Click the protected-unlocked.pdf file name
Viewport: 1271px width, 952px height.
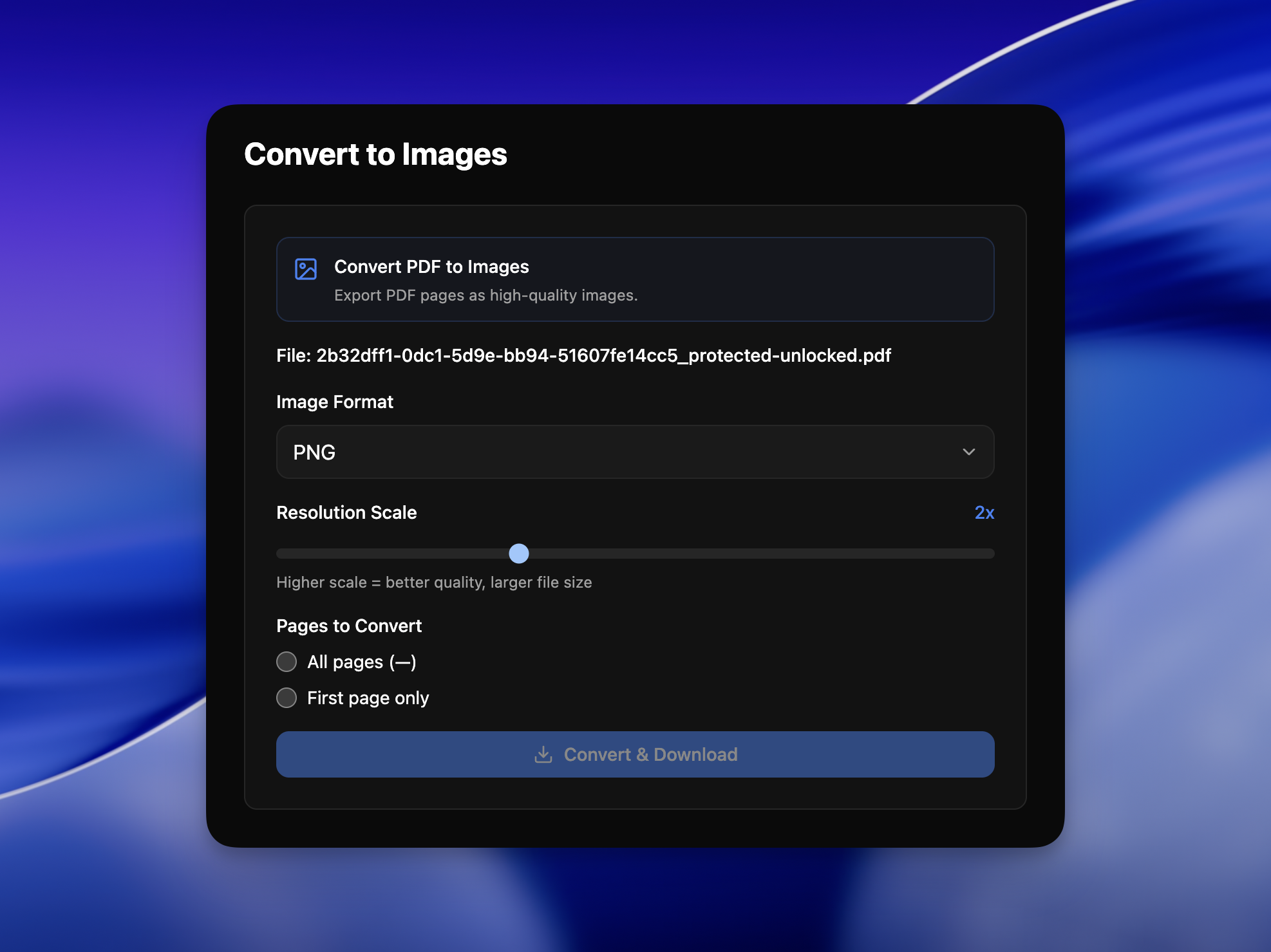(583, 355)
